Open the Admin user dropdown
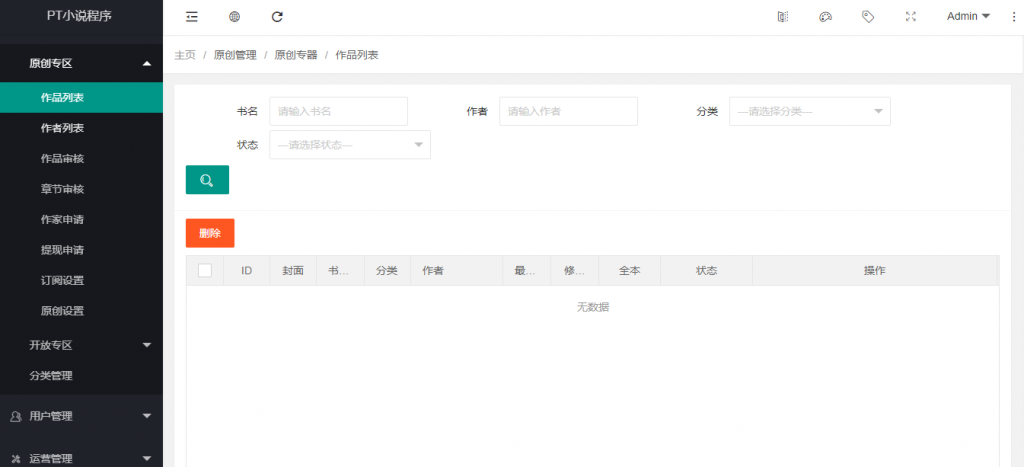Image resolution: width=1024 pixels, height=467 pixels. tap(967, 16)
